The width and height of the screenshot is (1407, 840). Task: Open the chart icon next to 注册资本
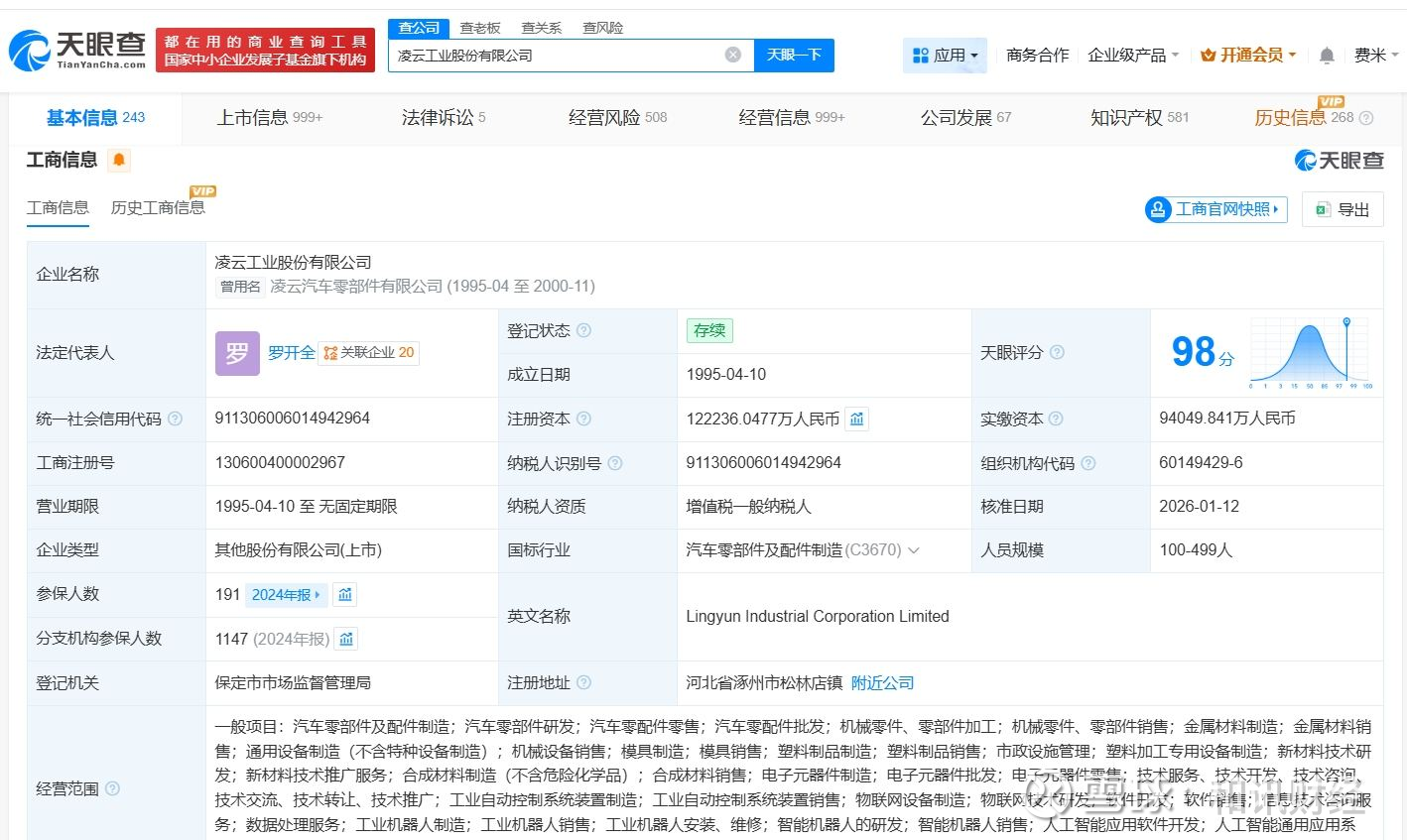(856, 419)
